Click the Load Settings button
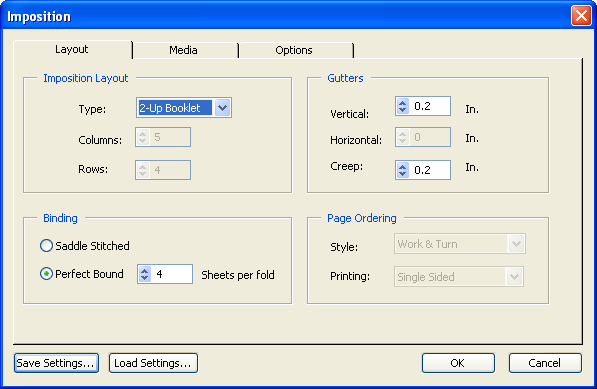Screen dimensions: 597x389 pos(153,363)
